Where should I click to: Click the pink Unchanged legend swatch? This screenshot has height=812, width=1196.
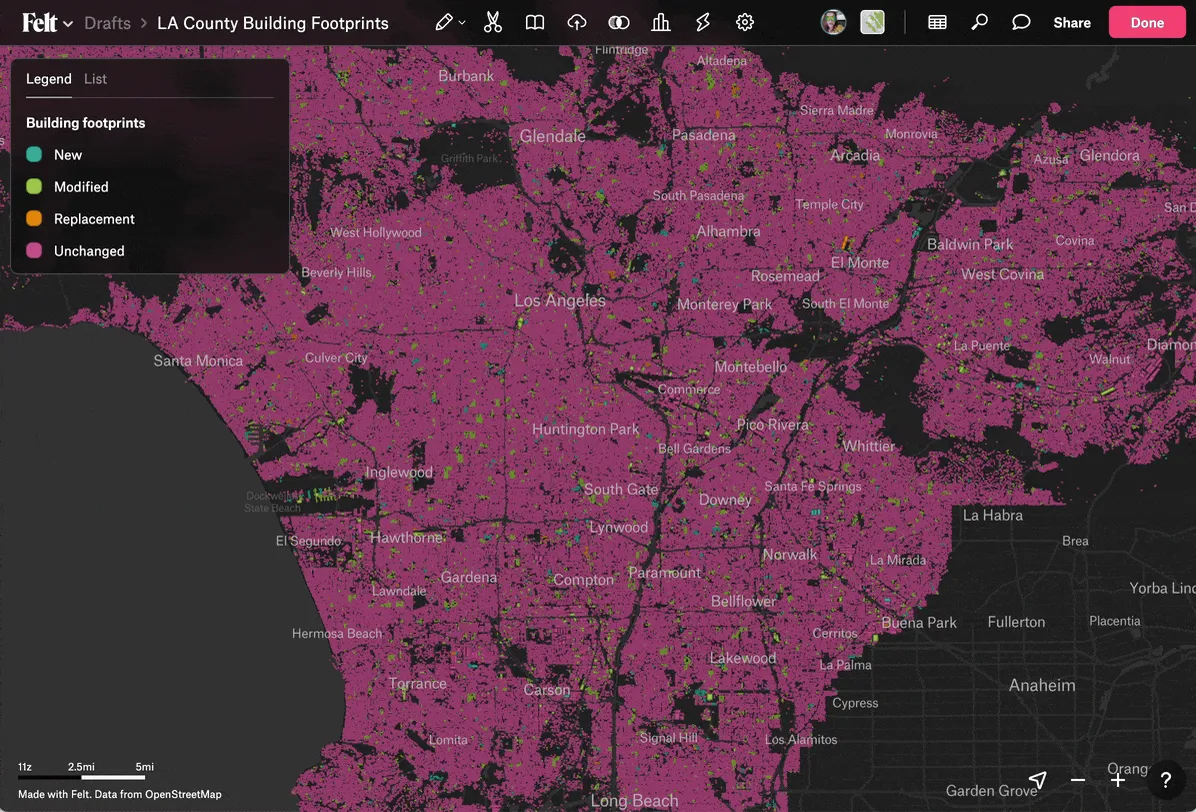pos(34,251)
